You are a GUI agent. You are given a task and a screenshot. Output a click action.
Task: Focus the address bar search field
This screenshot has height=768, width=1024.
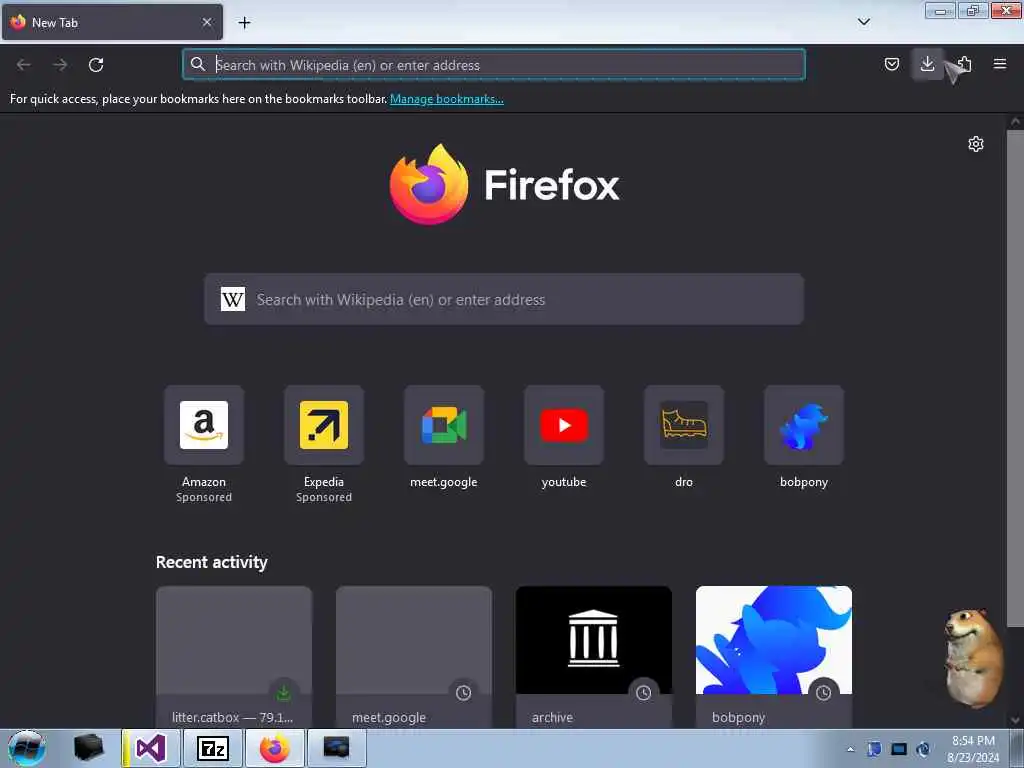[494, 65]
